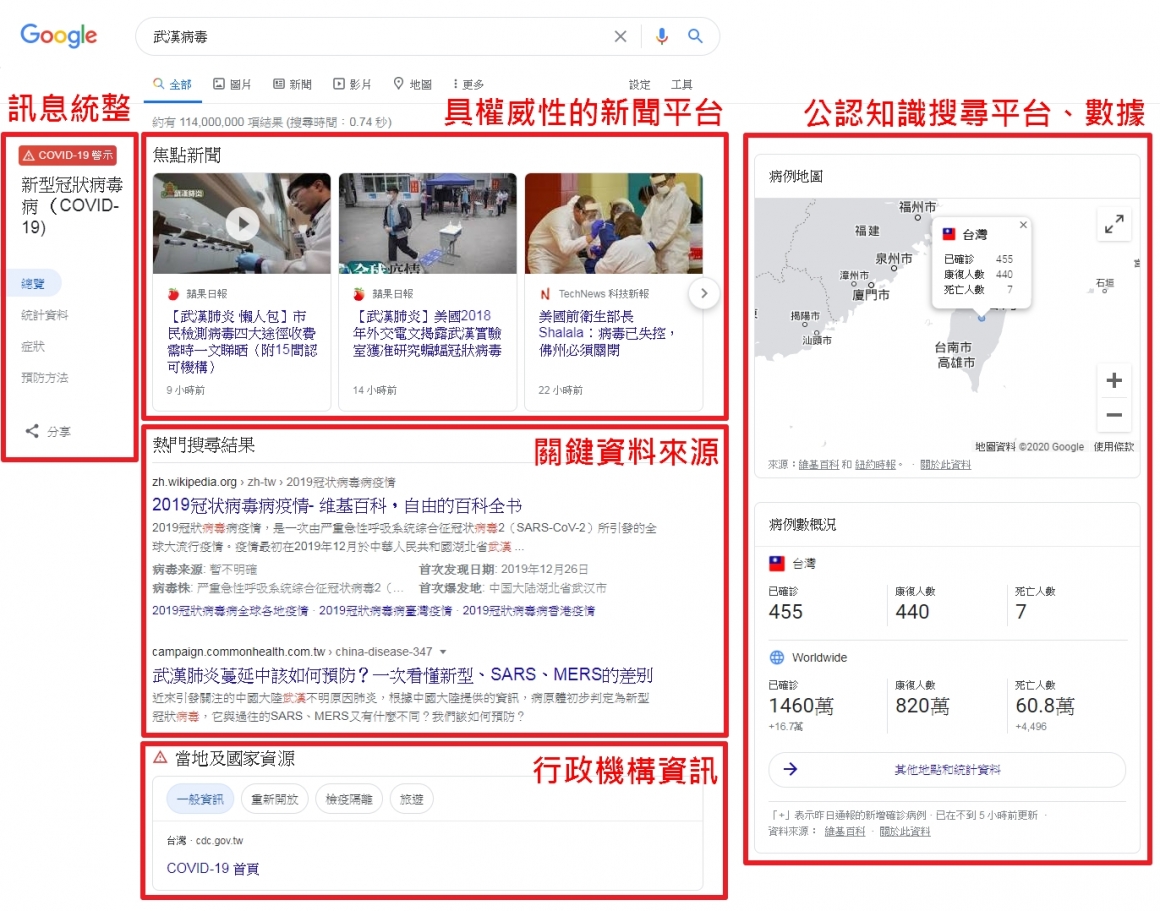Image resolution: width=1160 pixels, height=911 pixels.
Task: Click the magnifier search button
Action: (x=695, y=36)
